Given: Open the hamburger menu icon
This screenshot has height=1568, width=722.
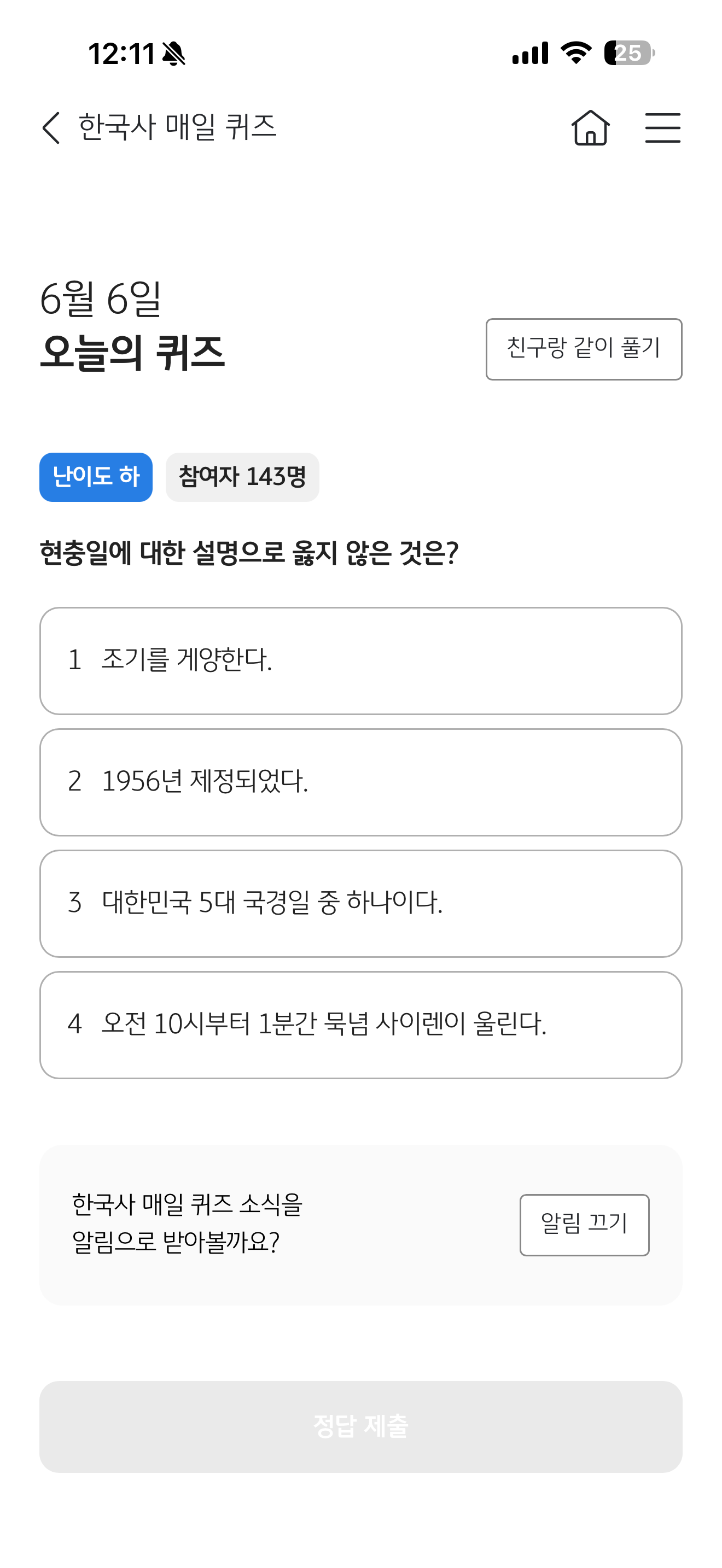Looking at the screenshot, I should pyautogui.click(x=663, y=128).
